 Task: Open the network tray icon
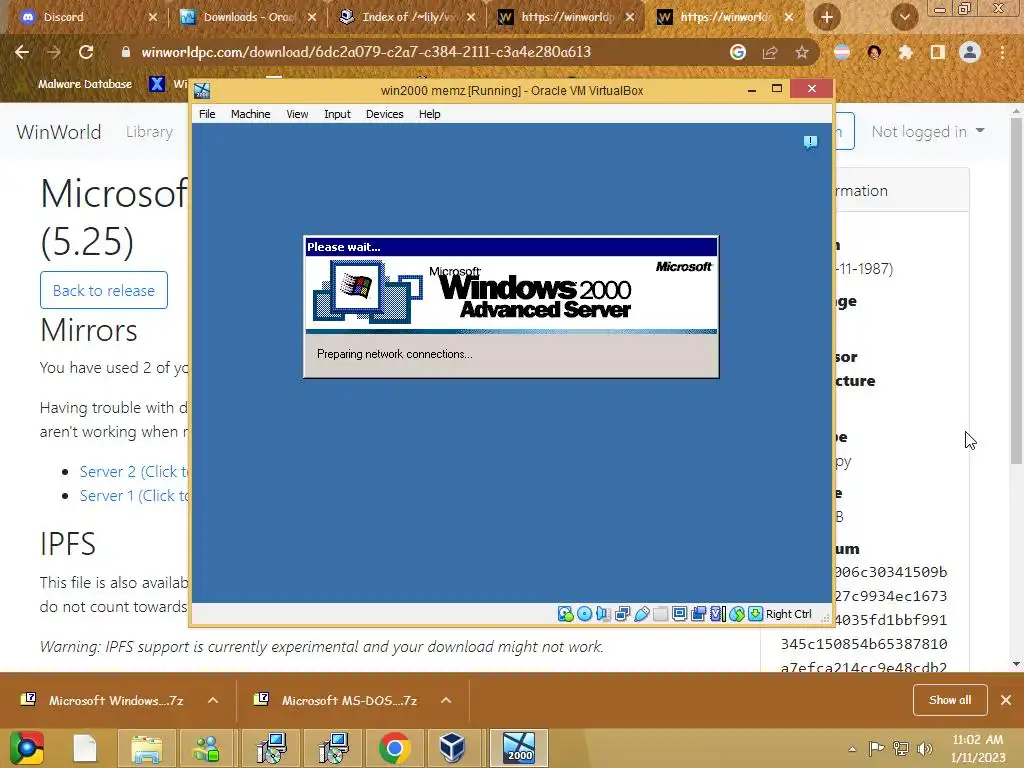pyautogui.click(x=901, y=749)
